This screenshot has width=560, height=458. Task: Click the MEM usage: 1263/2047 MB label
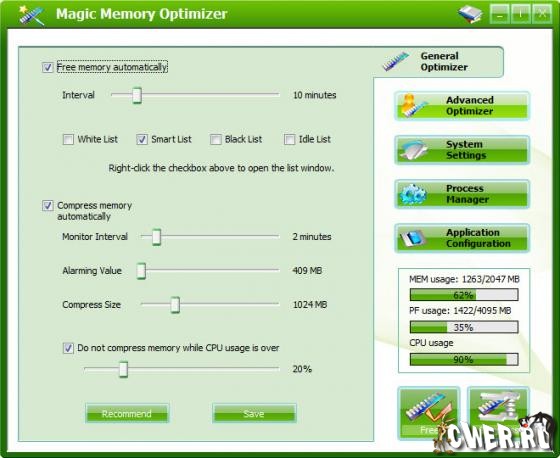coord(464,279)
